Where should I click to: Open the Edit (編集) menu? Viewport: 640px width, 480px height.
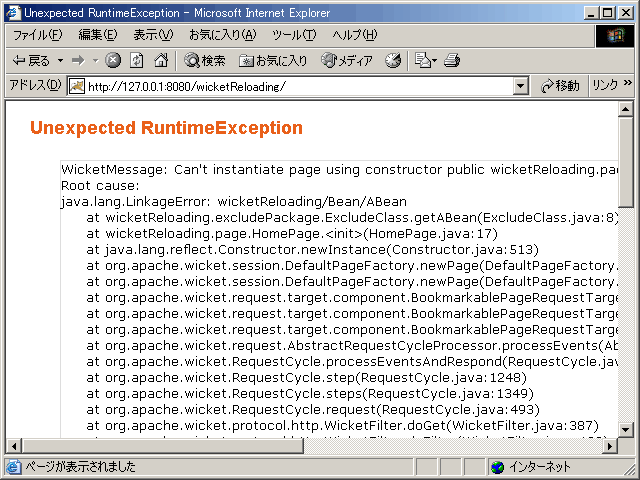point(98,35)
